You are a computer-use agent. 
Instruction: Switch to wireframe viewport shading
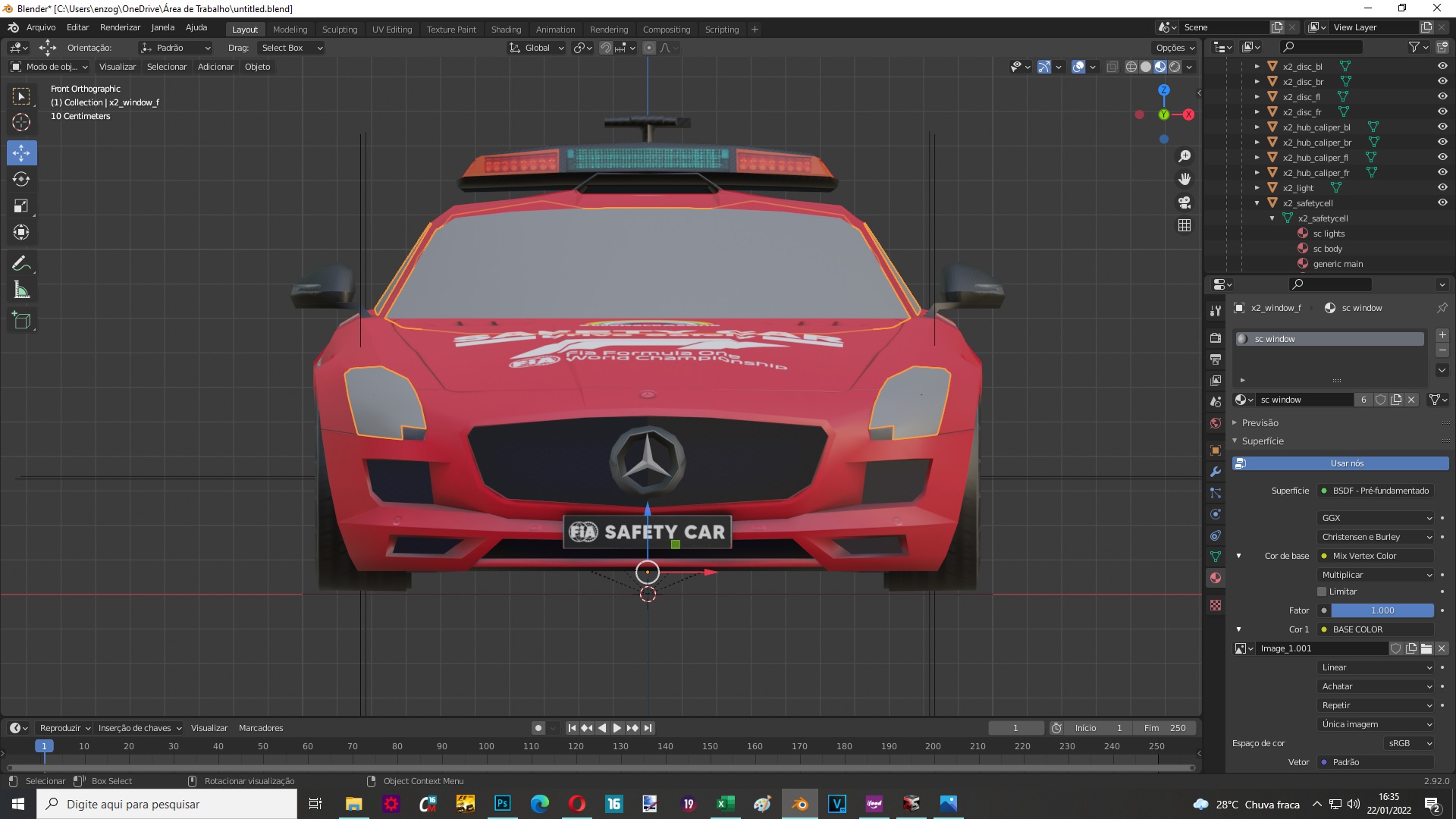point(1131,67)
